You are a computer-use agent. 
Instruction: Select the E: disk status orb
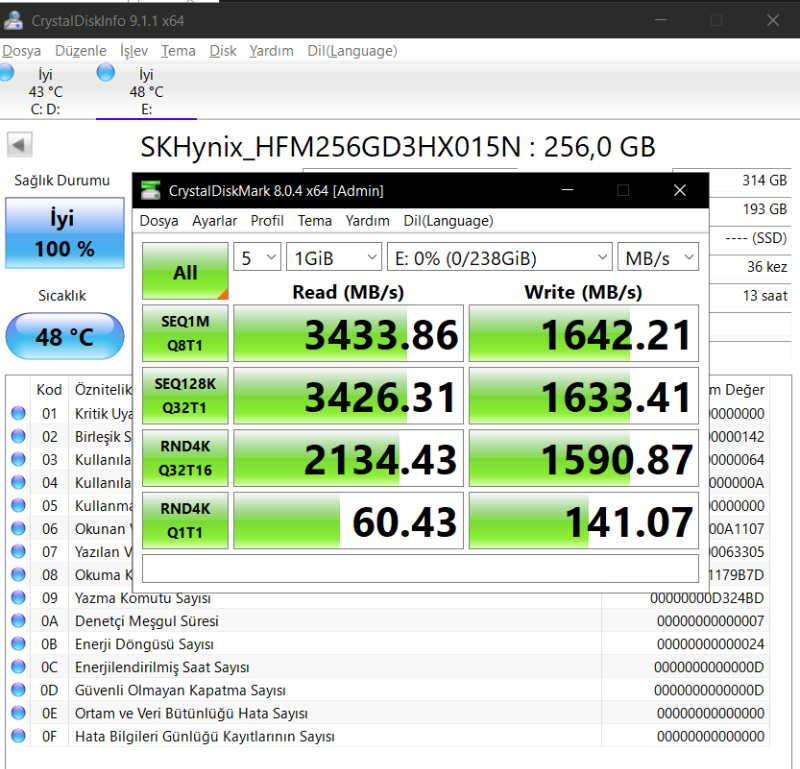point(106,72)
